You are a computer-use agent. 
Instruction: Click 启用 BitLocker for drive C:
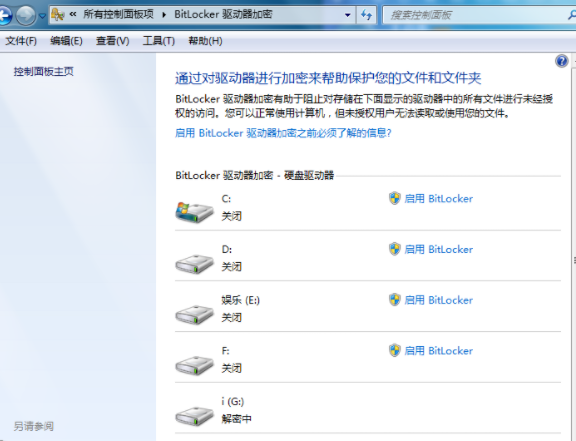pos(438,199)
